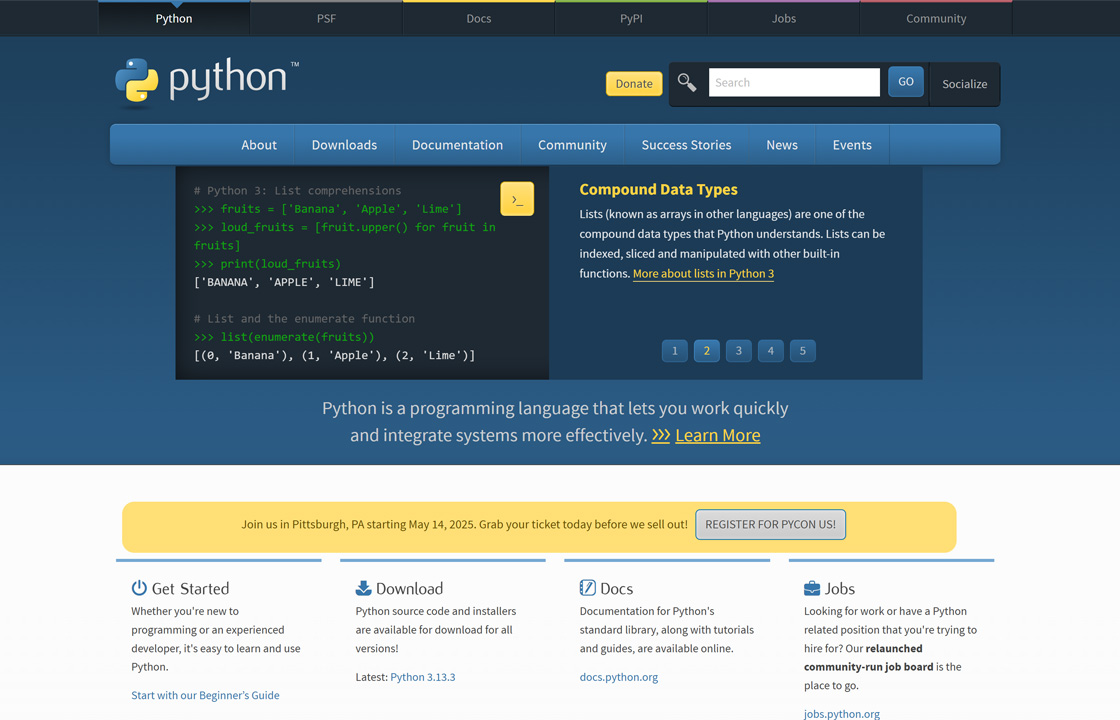Click the code line print(loud_fruits)
This screenshot has width=1120, height=720.
point(281,264)
